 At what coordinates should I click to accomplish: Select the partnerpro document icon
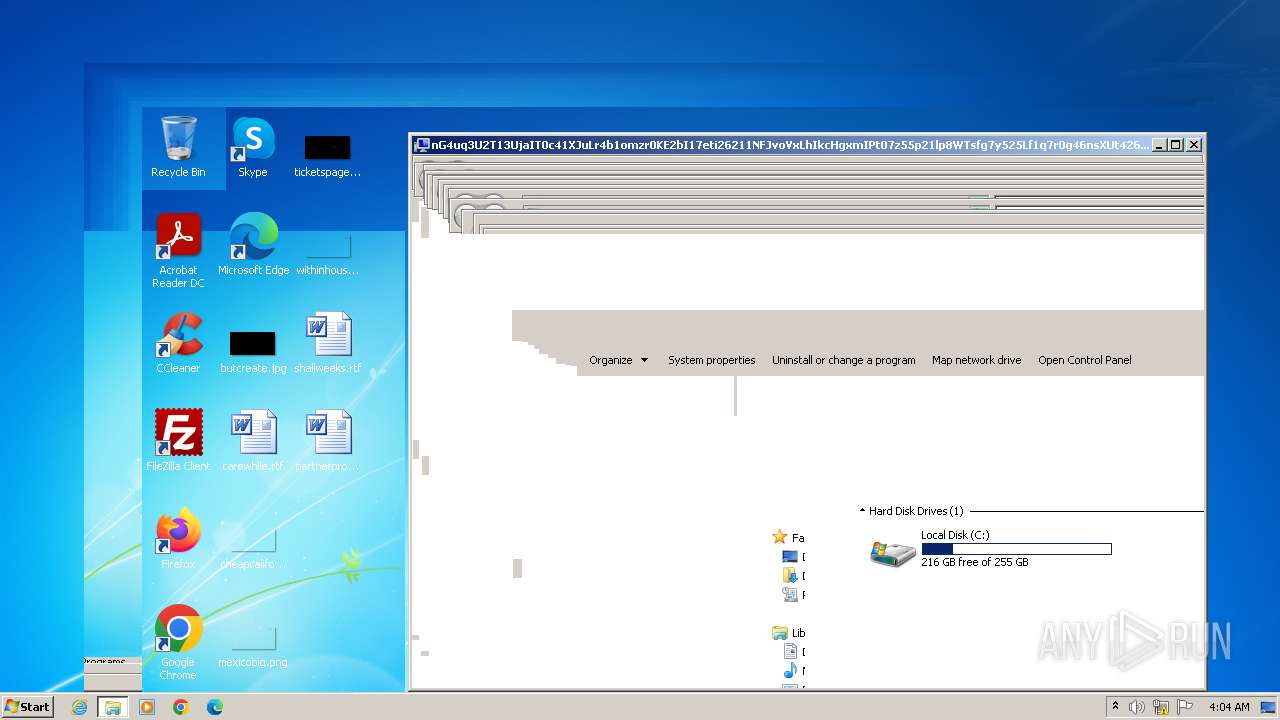click(327, 441)
